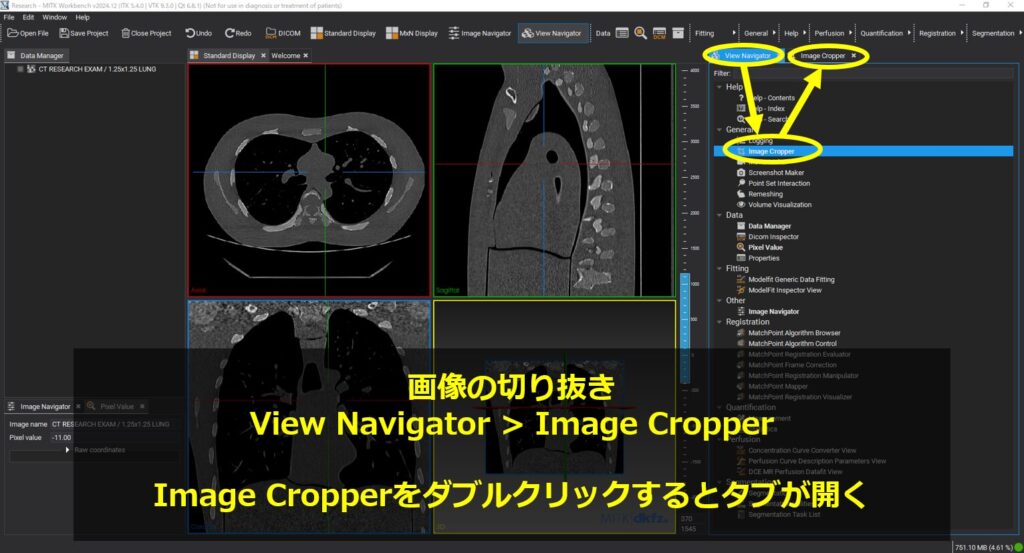1024x553 pixels.
Task: Open the MxN Display editor
Action: 411,33
